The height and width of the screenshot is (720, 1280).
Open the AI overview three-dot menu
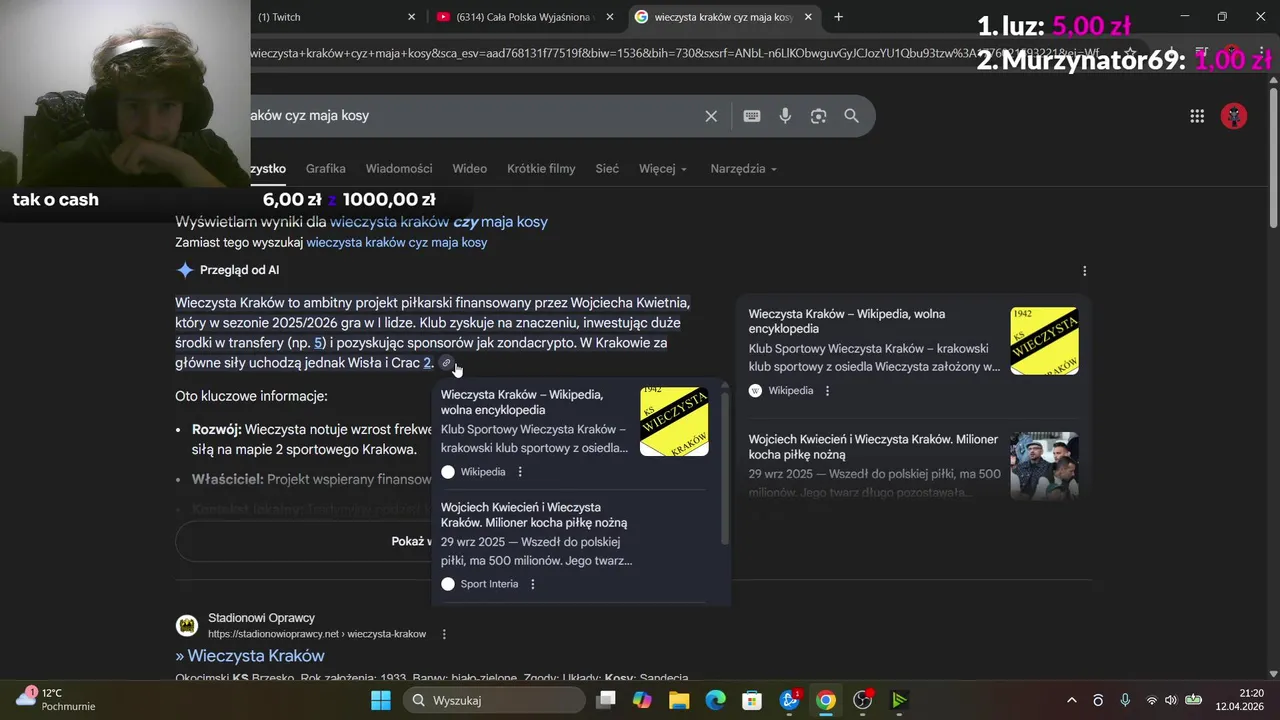tap(1084, 270)
